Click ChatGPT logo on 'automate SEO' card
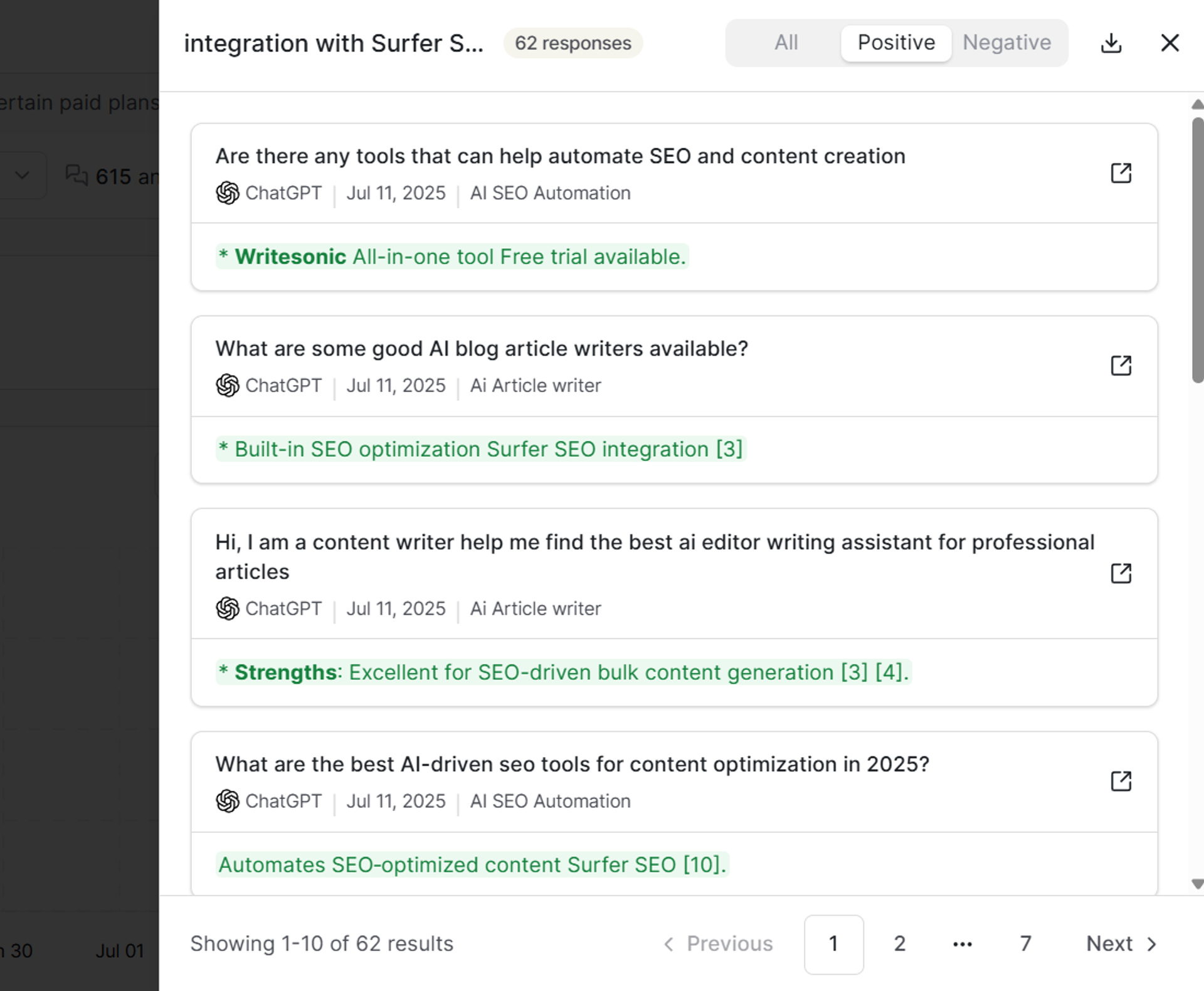This screenshot has height=991, width=1204. coord(228,193)
